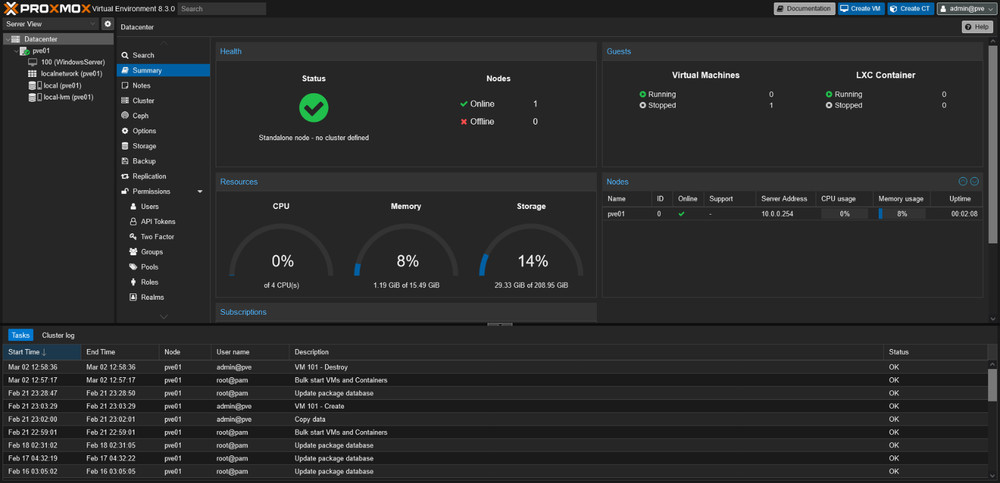Open the Storage section
This screenshot has height=483, width=1000.
pos(163,146)
